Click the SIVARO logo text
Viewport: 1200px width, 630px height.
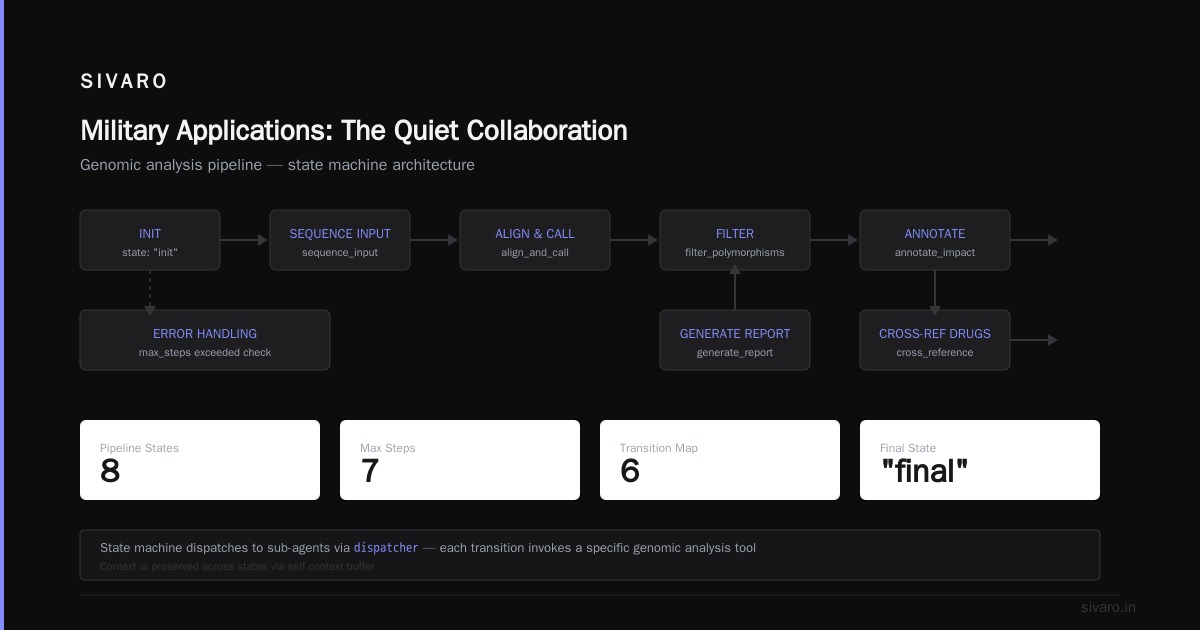tap(124, 82)
